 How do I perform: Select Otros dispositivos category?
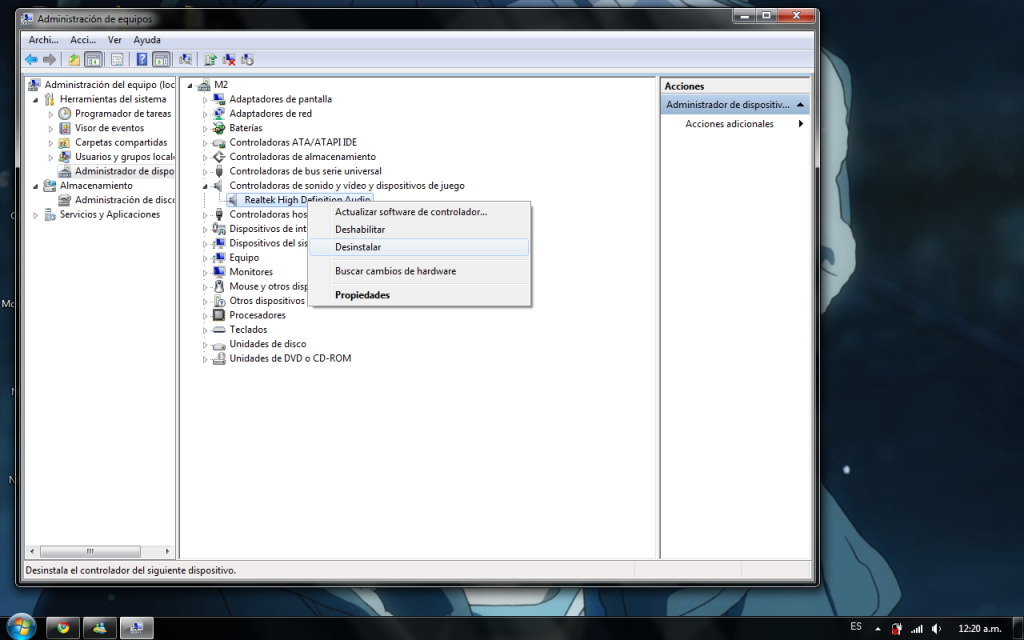[x=267, y=301]
